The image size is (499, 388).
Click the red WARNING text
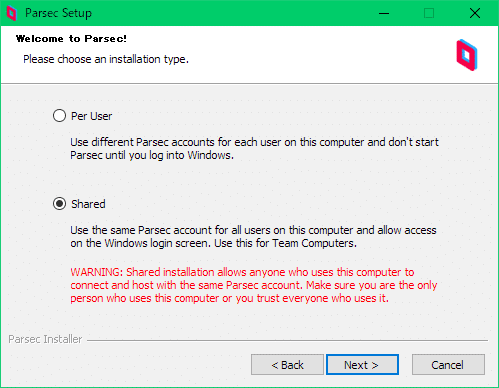coord(254,285)
